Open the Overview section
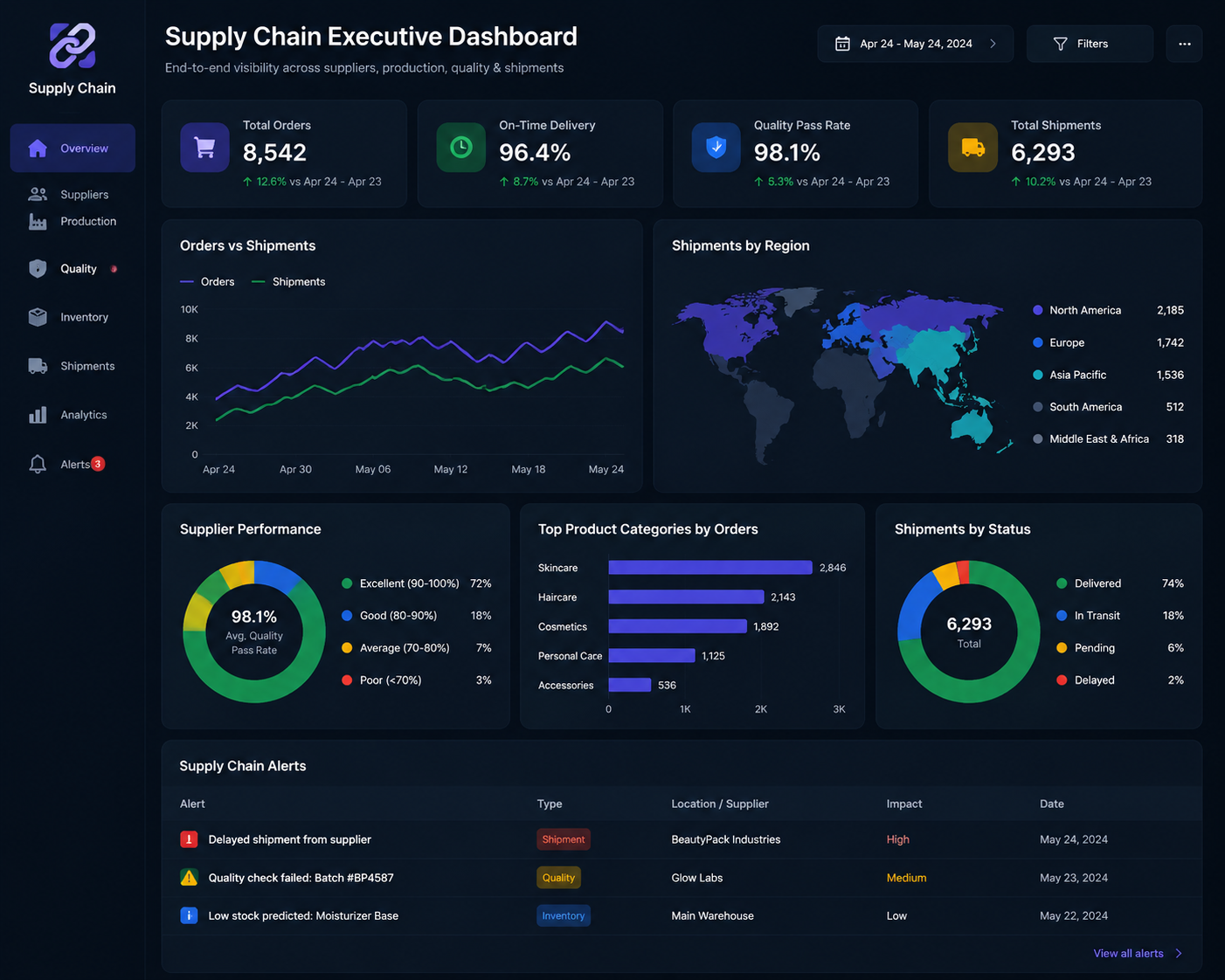 pyautogui.click(x=73, y=148)
